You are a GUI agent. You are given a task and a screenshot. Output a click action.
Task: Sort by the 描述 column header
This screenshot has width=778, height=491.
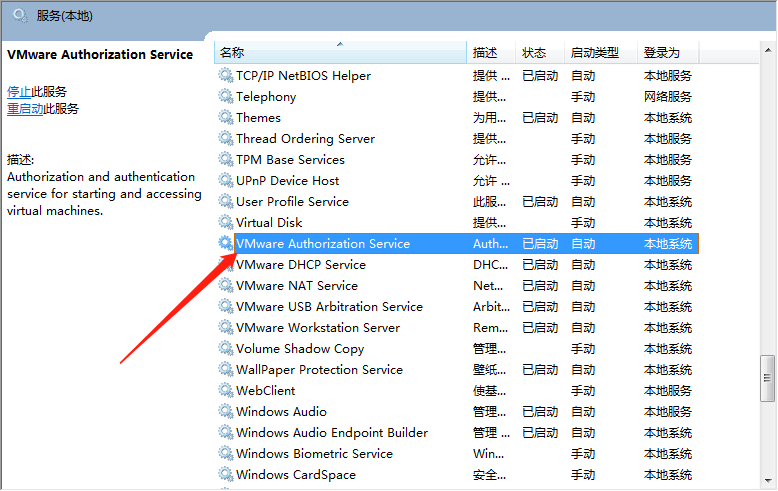tap(491, 53)
